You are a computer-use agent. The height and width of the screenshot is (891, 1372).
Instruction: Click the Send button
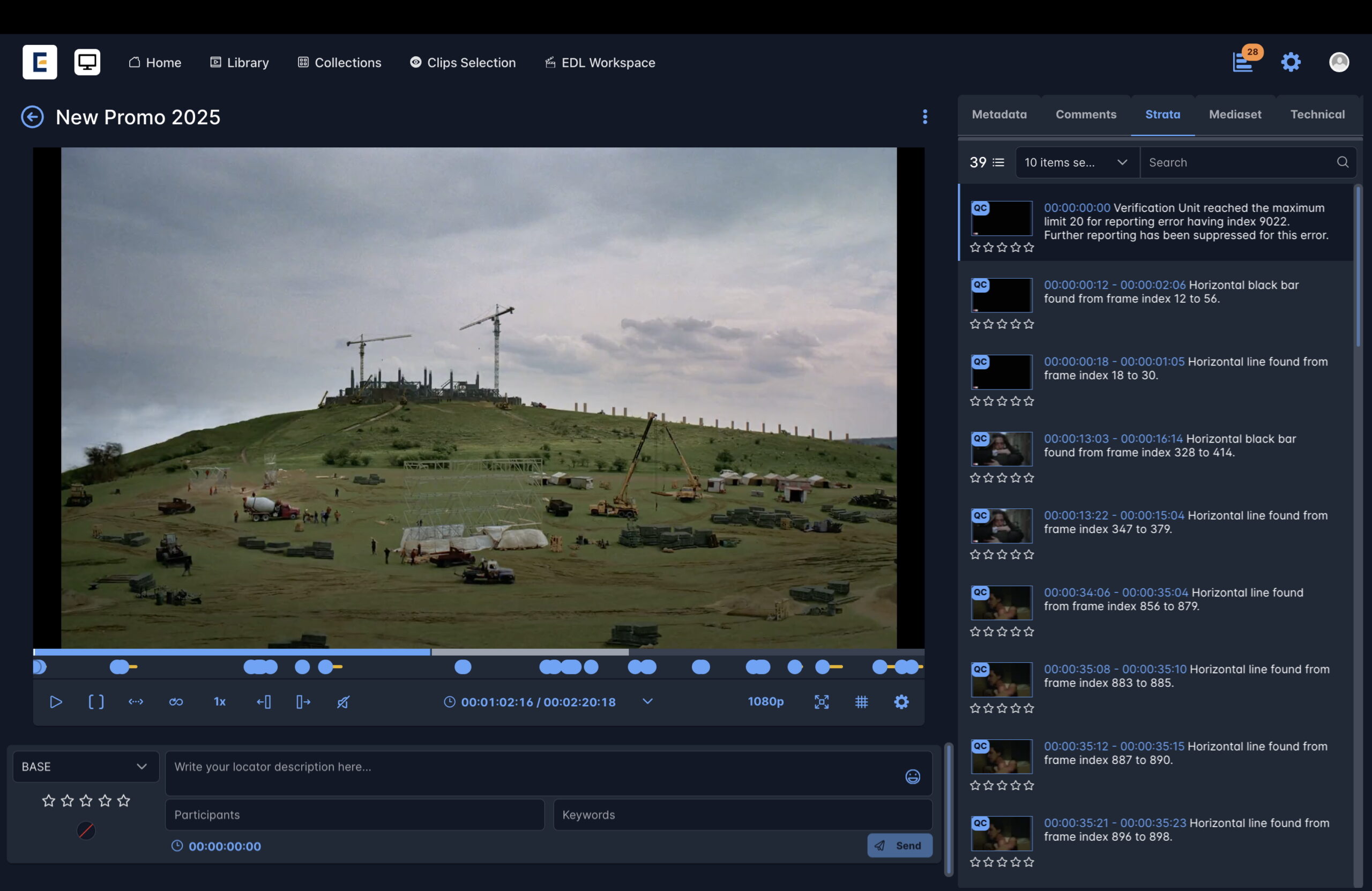[x=899, y=845]
